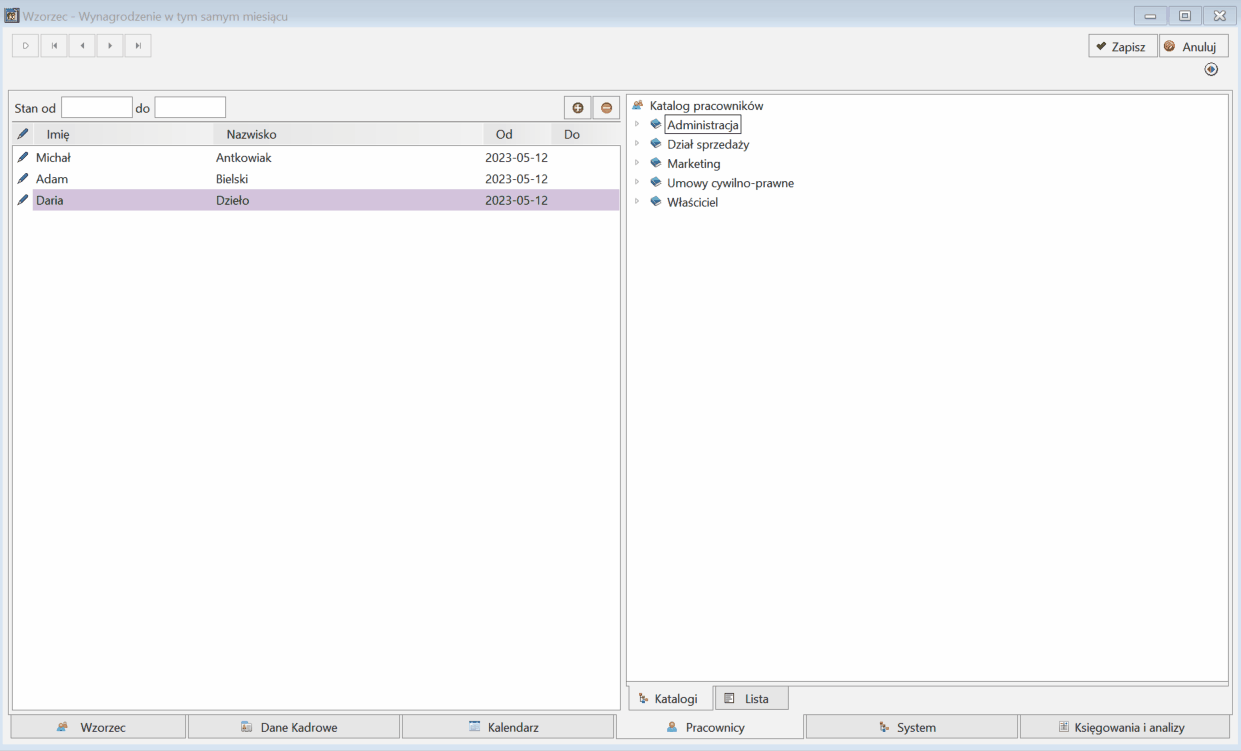
Task: Go to first record navigation icon
Action: (x=54, y=45)
